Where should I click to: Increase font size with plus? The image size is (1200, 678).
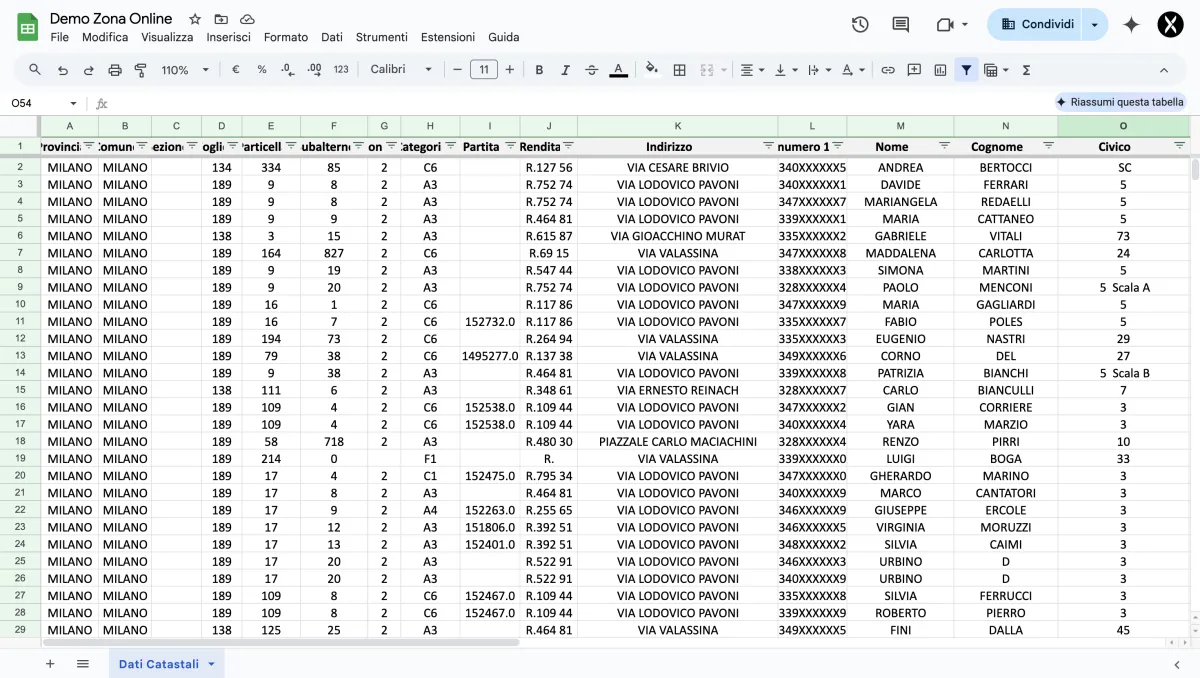[x=510, y=70]
